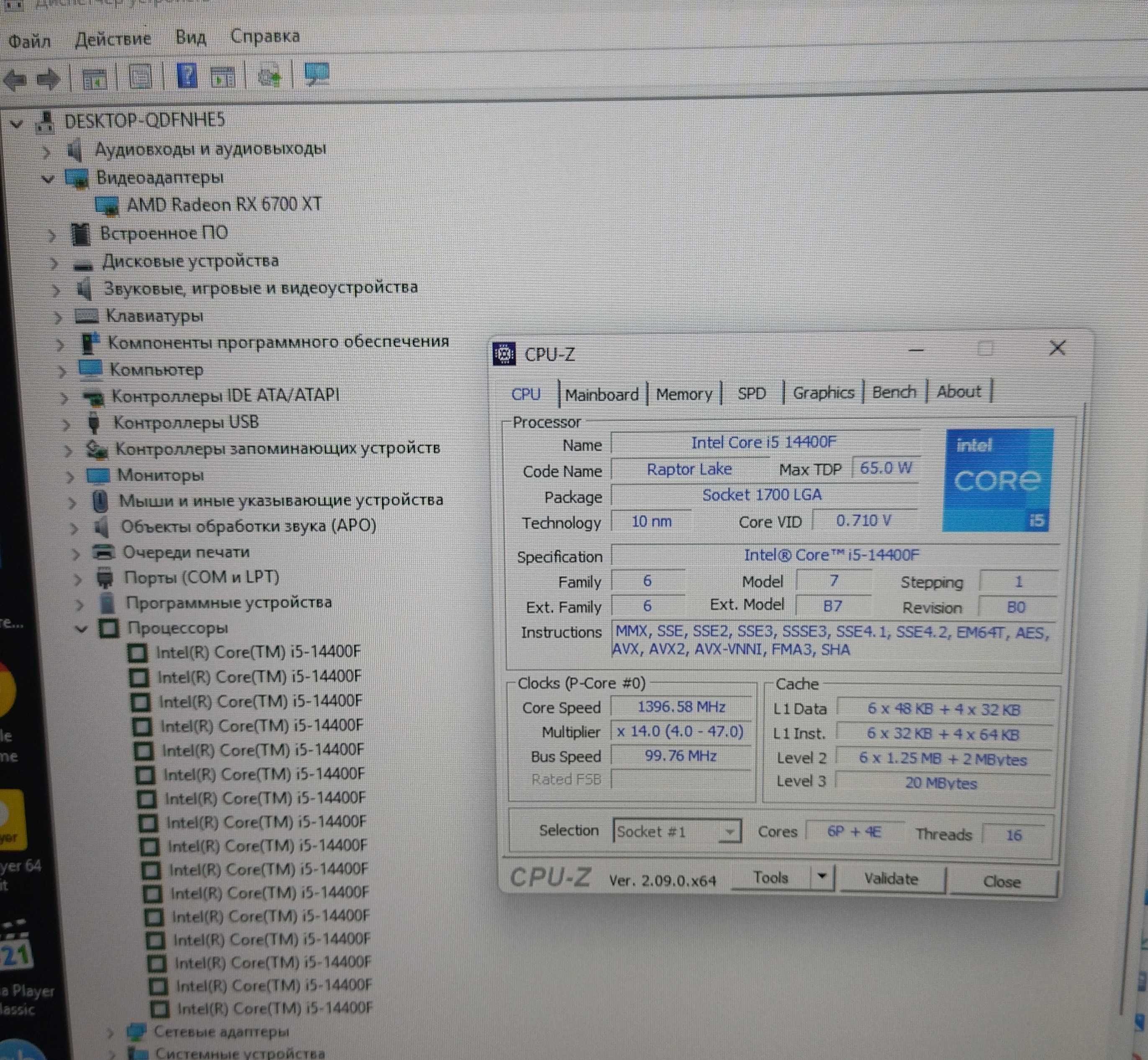Click the Встроенное ПО firmware icon

tap(81, 234)
